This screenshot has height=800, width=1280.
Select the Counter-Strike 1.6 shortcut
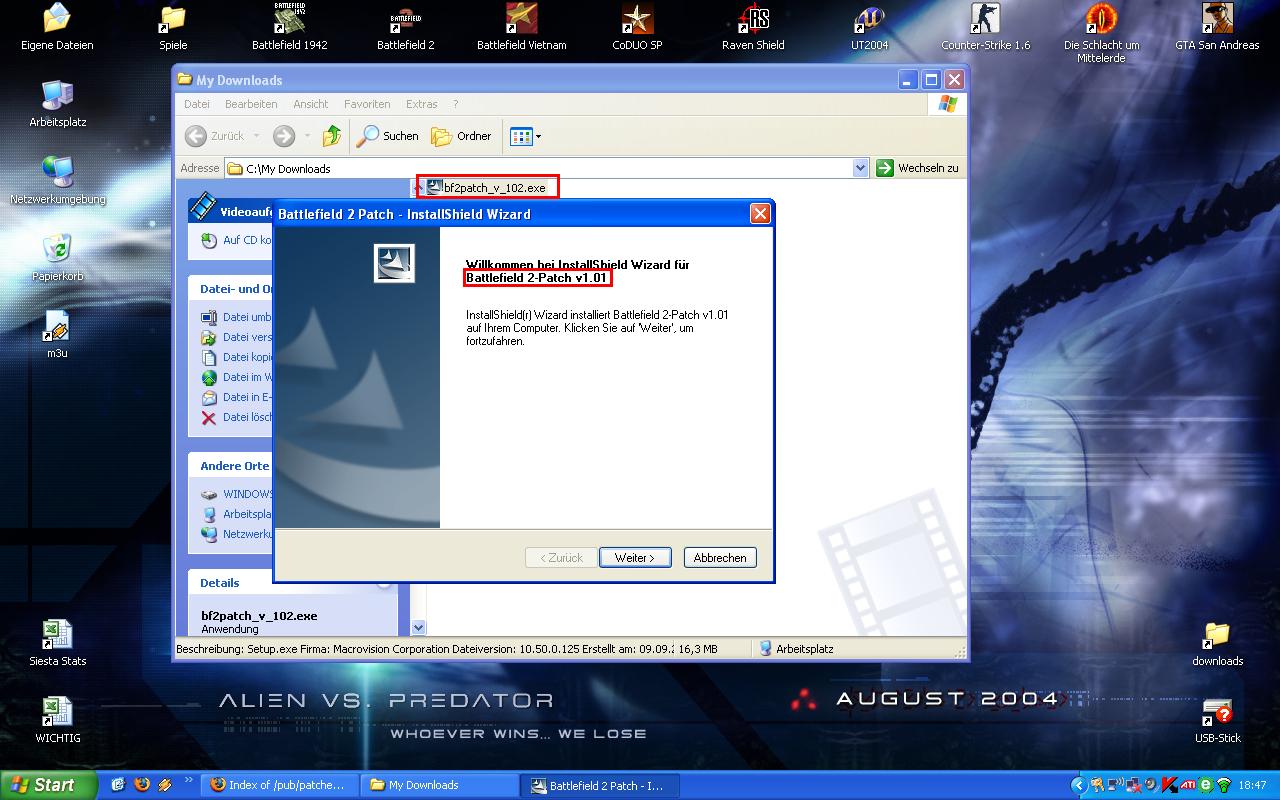click(985, 27)
